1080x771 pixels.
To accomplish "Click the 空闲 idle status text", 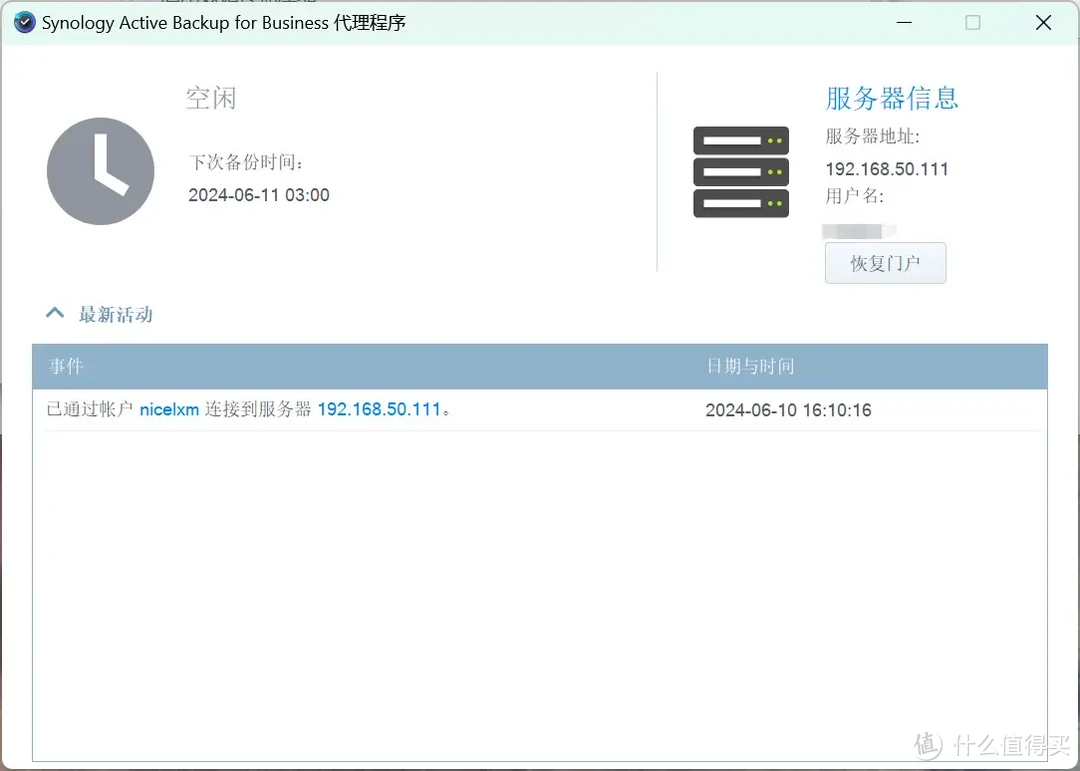I will pyautogui.click(x=210, y=97).
